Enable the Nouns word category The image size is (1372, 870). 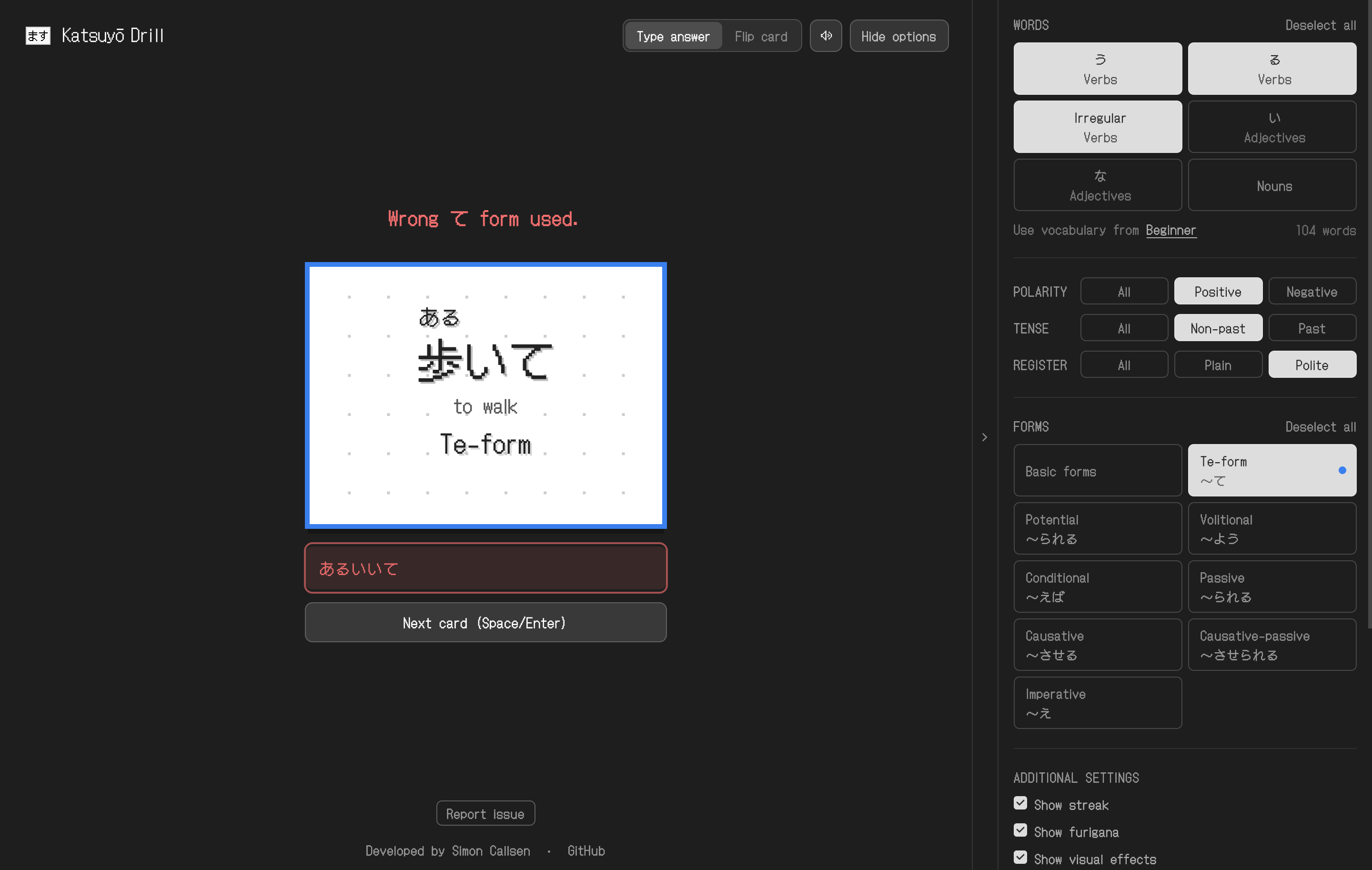point(1272,185)
